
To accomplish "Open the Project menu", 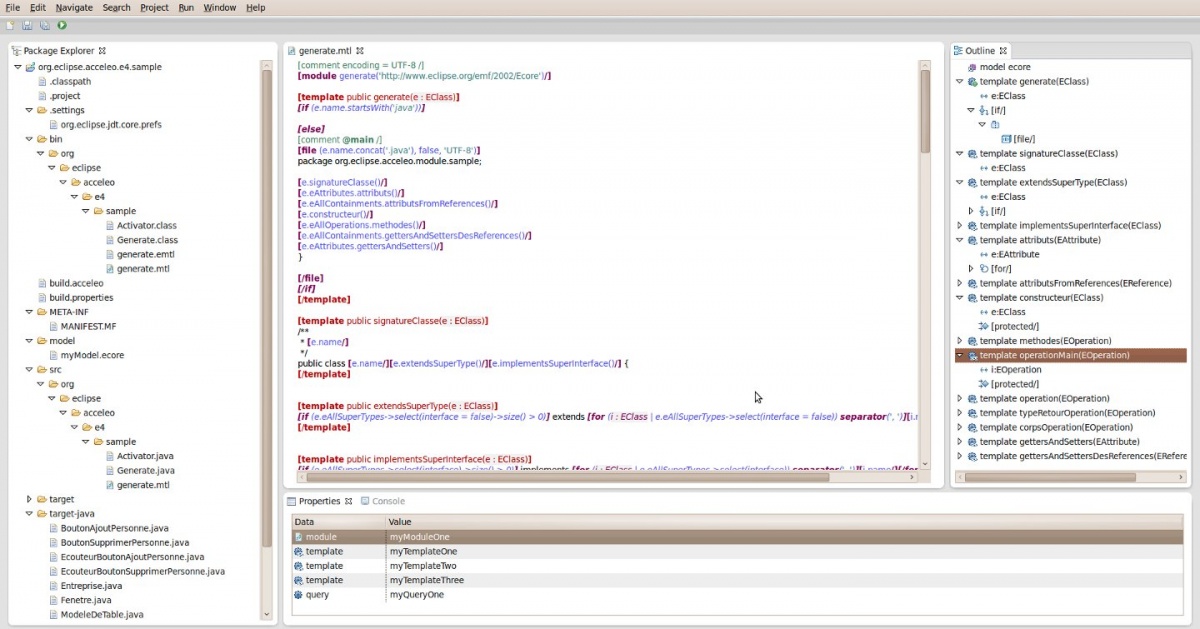I will click(x=154, y=7).
